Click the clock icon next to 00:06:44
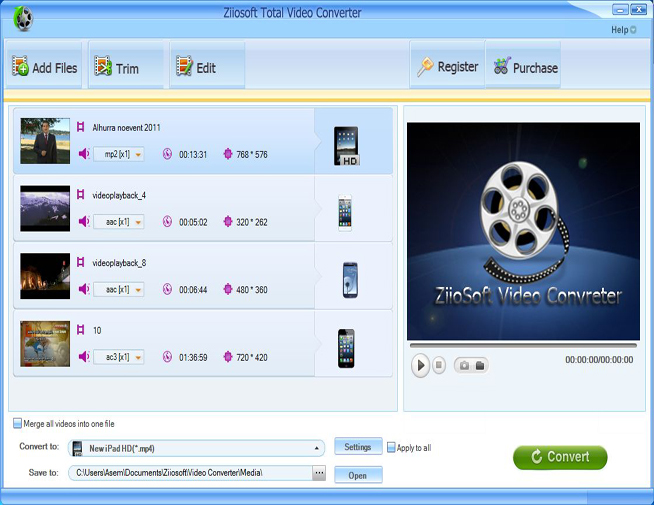Viewport: 654px width, 505px height. (x=167, y=289)
